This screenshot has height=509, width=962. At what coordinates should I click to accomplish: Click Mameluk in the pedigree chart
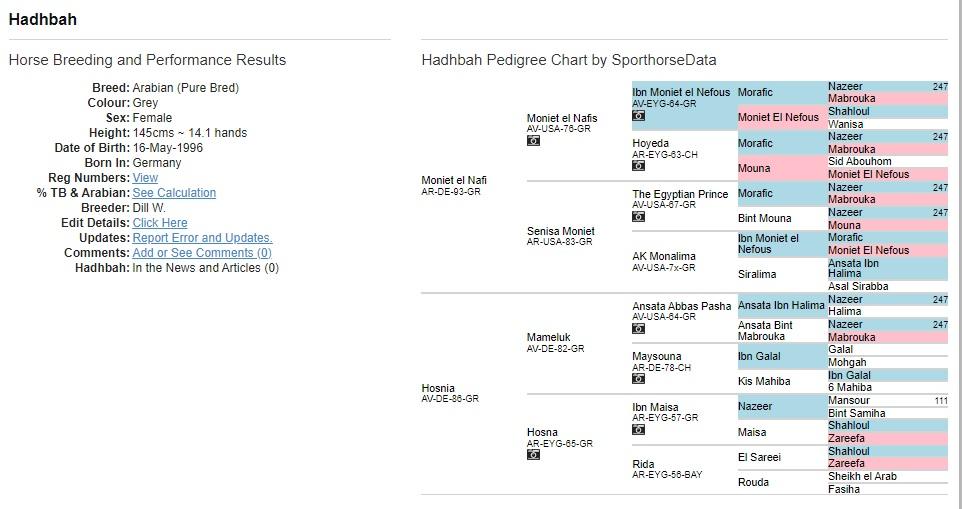[548, 337]
